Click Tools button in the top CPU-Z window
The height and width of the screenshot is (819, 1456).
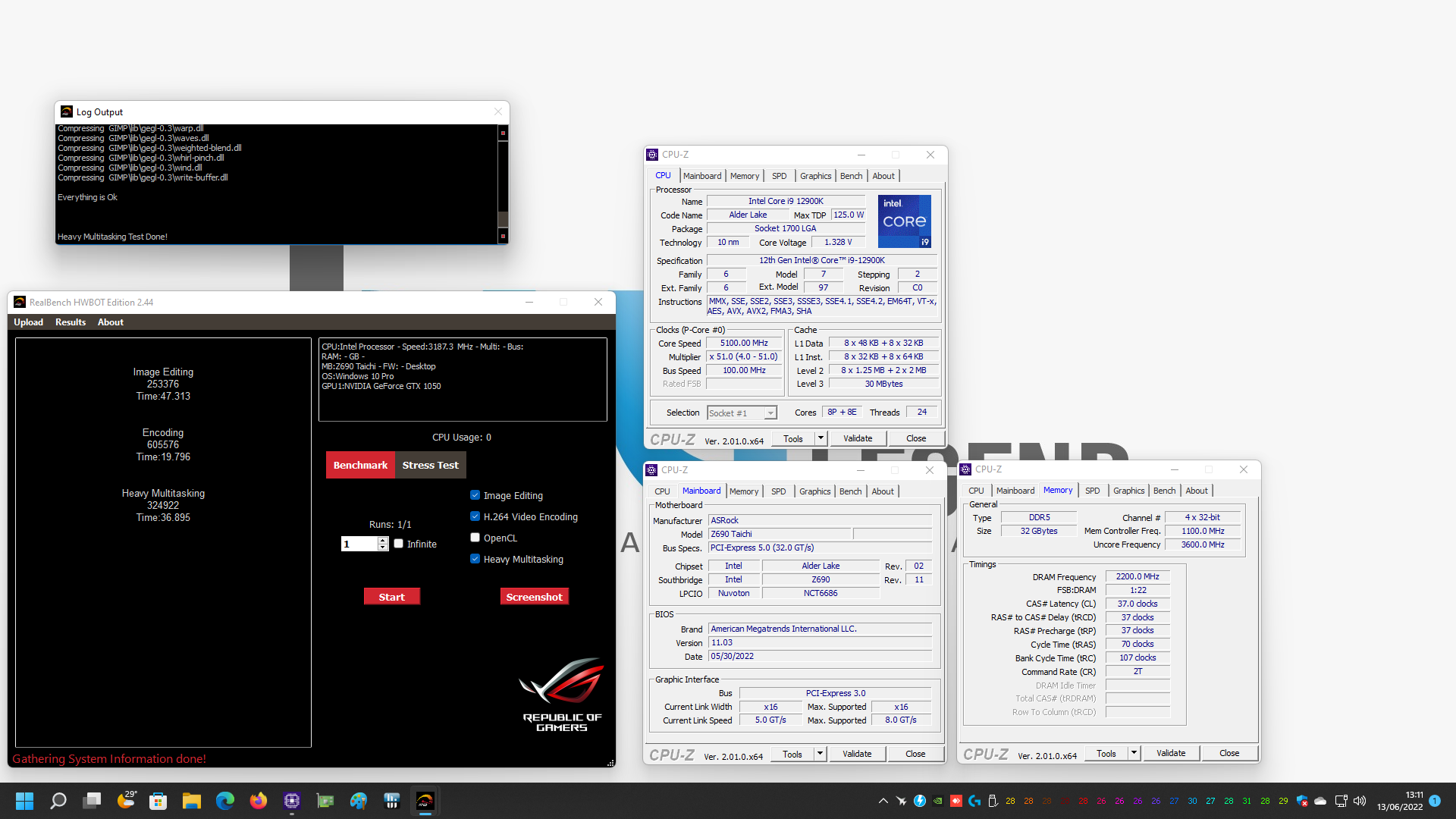(x=793, y=438)
